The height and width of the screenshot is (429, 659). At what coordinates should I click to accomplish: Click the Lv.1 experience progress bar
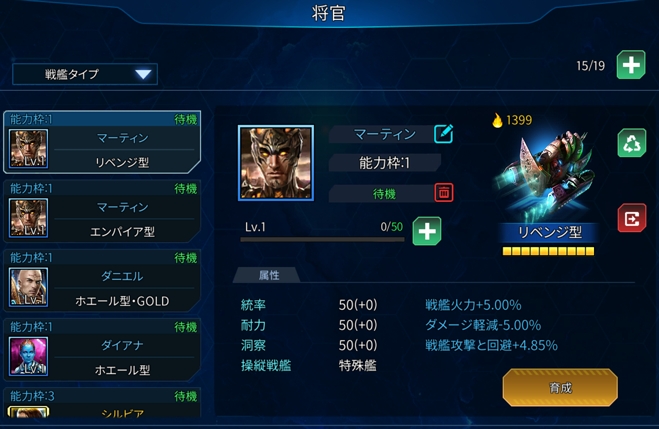pos(322,240)
